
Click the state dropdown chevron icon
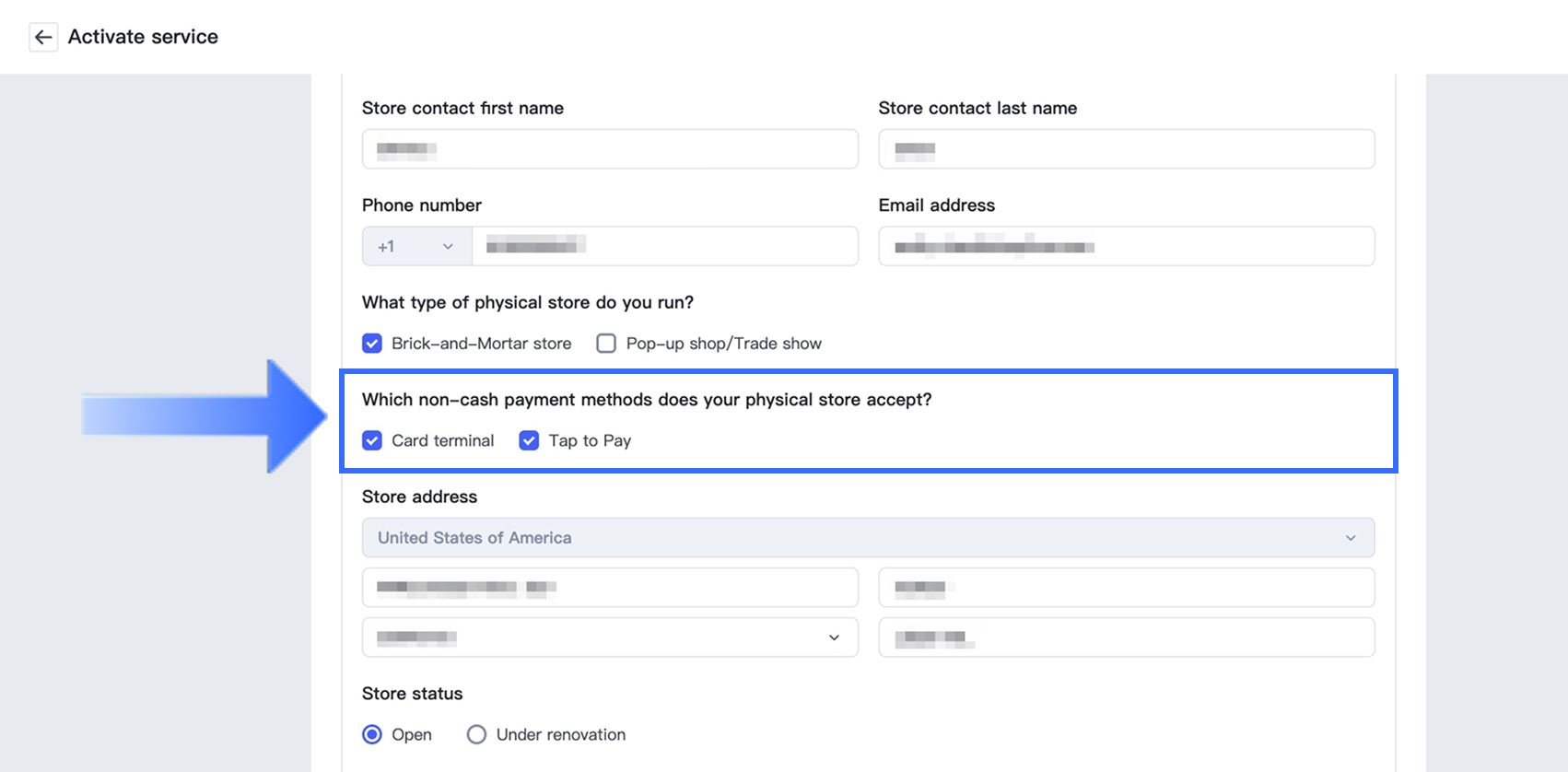(x=834, y=637)
